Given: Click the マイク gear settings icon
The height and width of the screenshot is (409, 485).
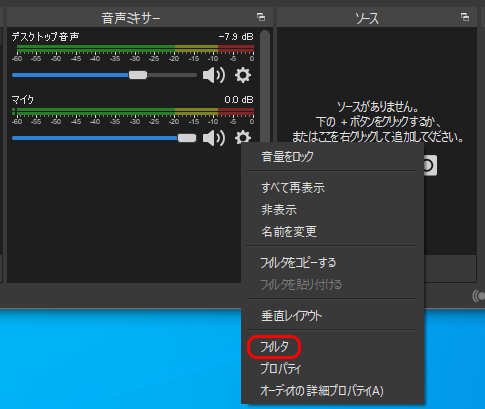Looking at the screenshot, I should pyautogui.click(x=243, y=137).
